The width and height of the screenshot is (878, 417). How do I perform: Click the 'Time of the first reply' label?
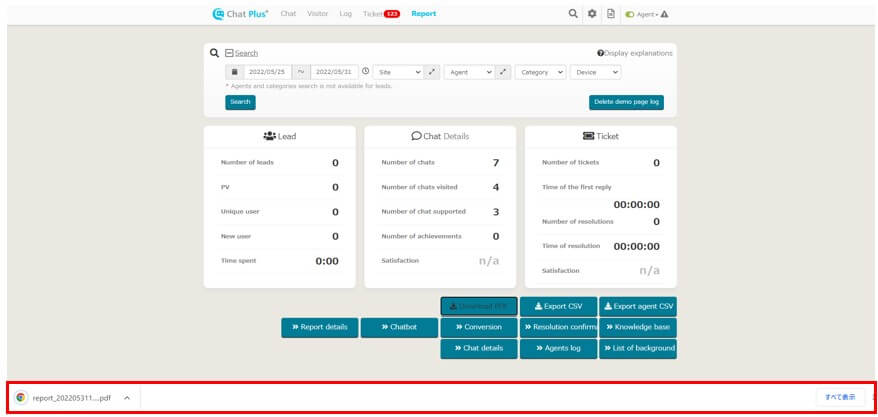(x=577, y=187)
